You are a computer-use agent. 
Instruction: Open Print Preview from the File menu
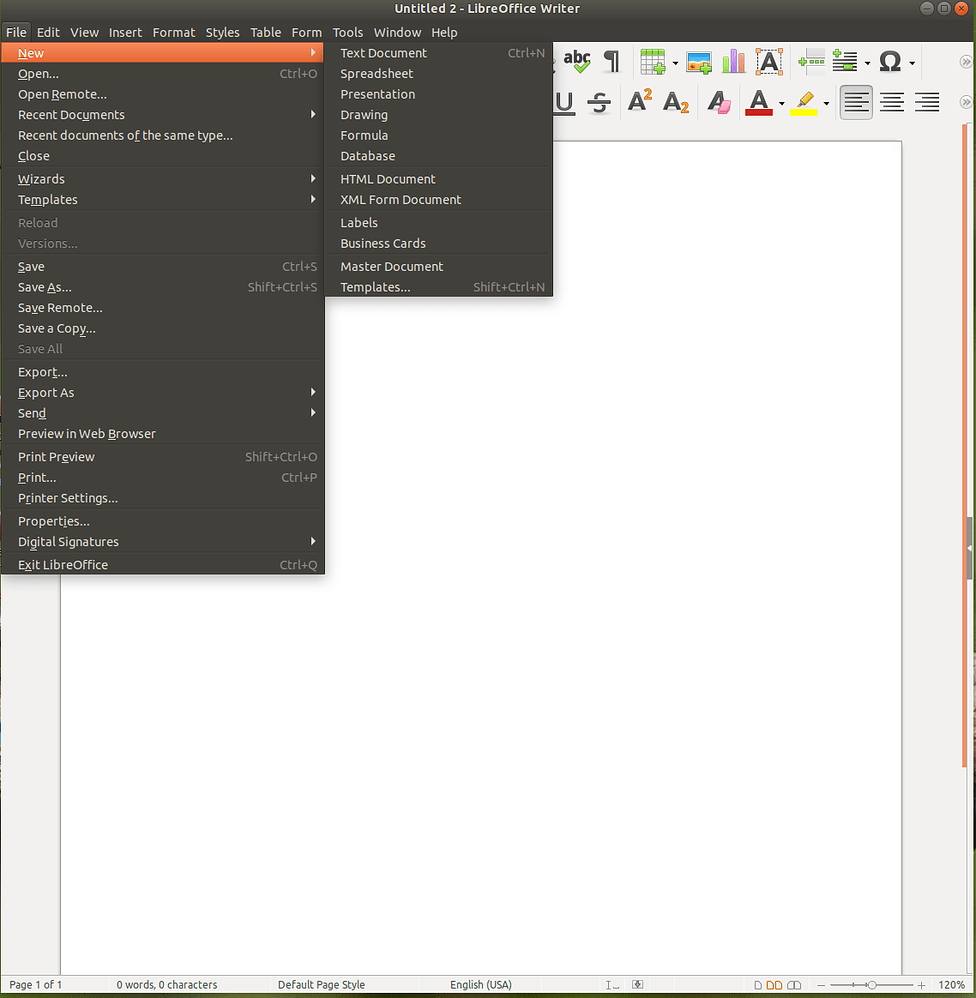[x=56, y=456]
